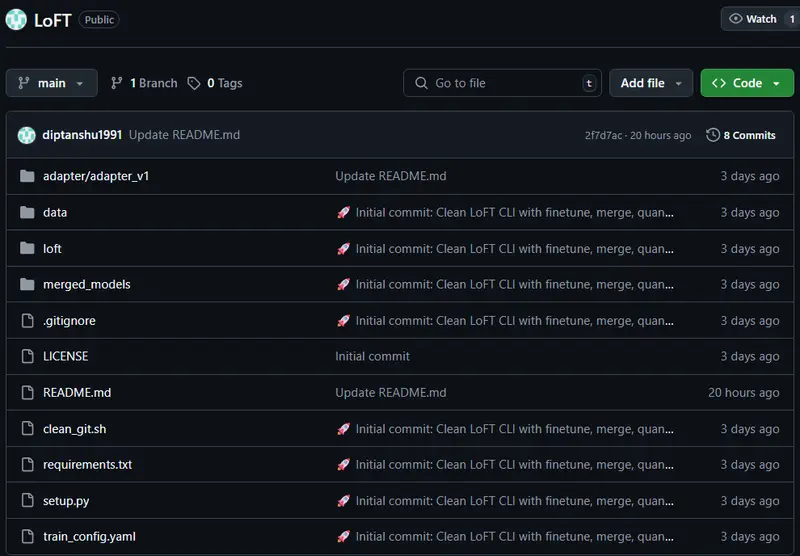The height and width of the screenshot is (556, 800).
Task: Click folder icon for data
Action: pyautogui.click(x=27, y=212)
